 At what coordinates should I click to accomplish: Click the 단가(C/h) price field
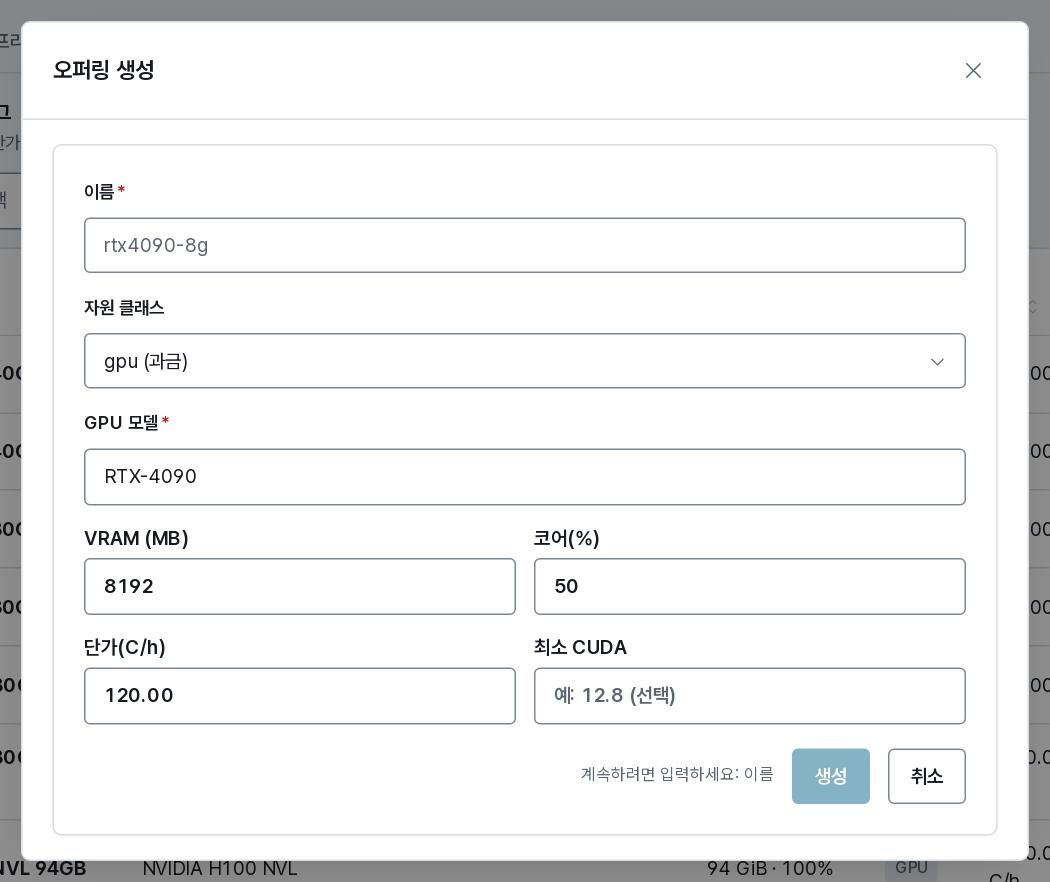(x=299, y=696)
